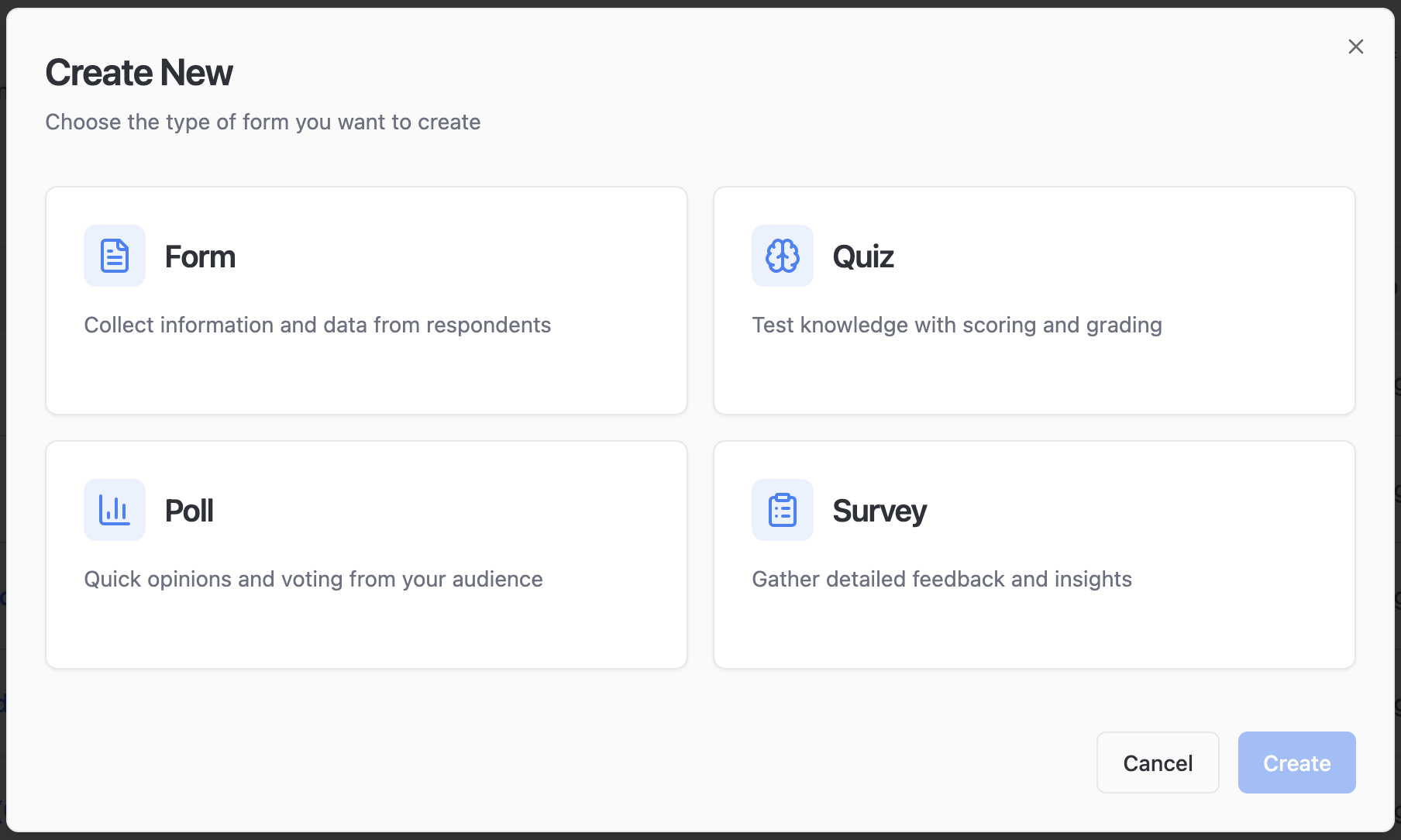Click the Poll bar chart icon
Screen dimensions: 1401x840
point(115,510)
